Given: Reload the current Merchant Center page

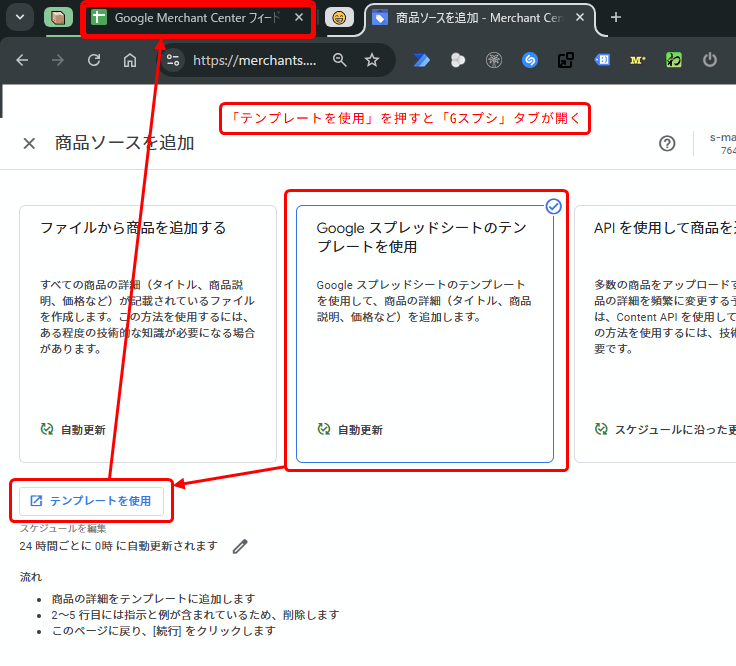Looking at the screenshot, I should (x=94, y=60).
